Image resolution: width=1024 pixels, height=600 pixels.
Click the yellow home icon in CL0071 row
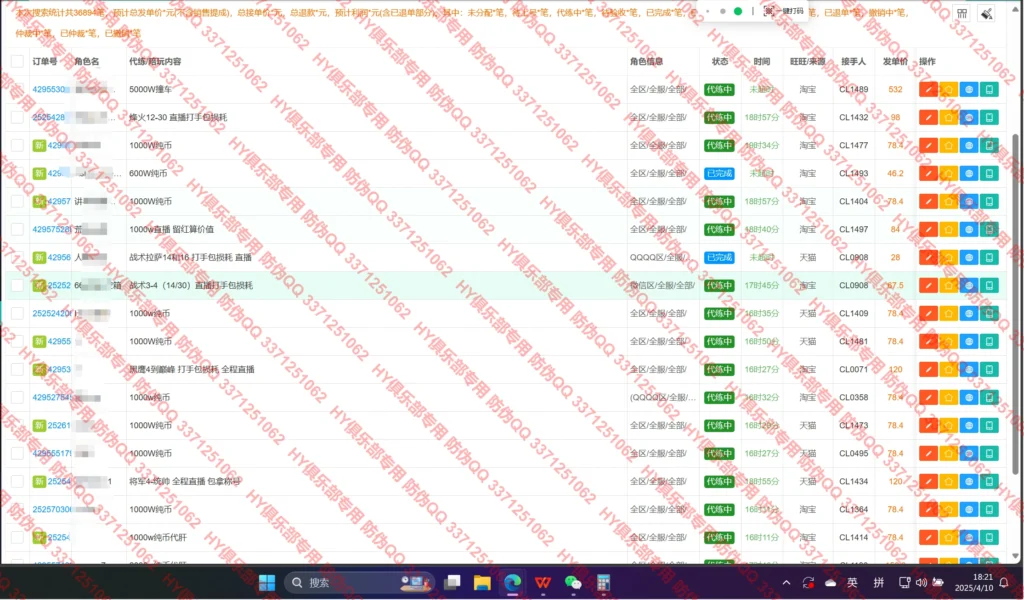[948, 370]
